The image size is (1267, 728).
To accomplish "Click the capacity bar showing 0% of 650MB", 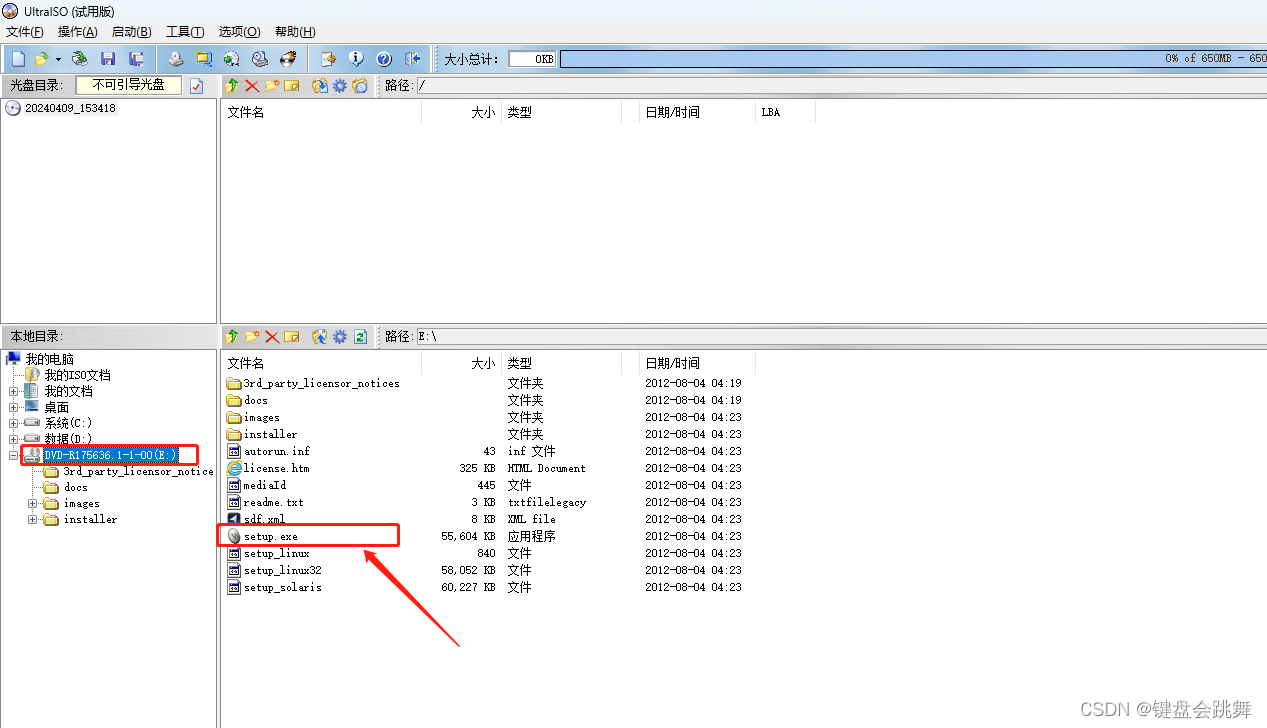I will pyautogui.click(x=913, y=59).
